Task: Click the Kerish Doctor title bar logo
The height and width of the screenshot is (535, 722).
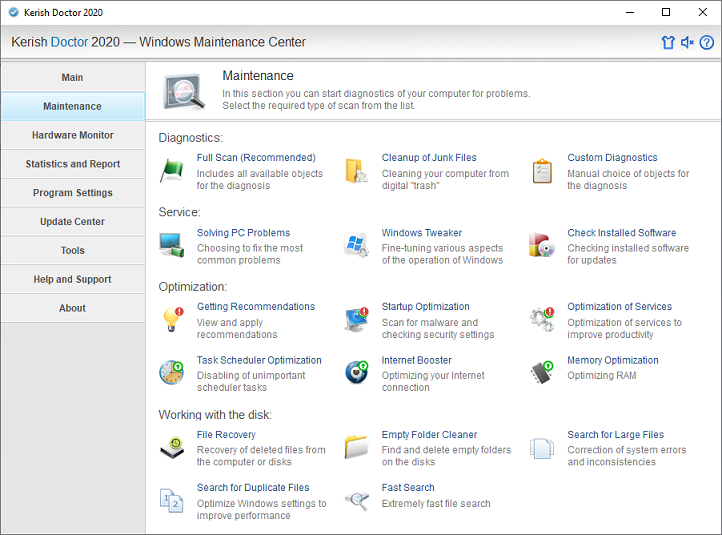Action: 14,12
